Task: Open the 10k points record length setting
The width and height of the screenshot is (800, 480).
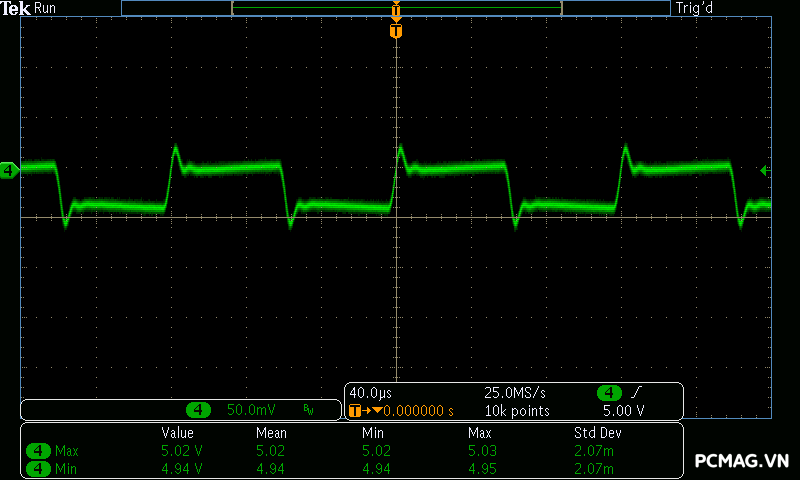Action: click(x=517, y=410)
